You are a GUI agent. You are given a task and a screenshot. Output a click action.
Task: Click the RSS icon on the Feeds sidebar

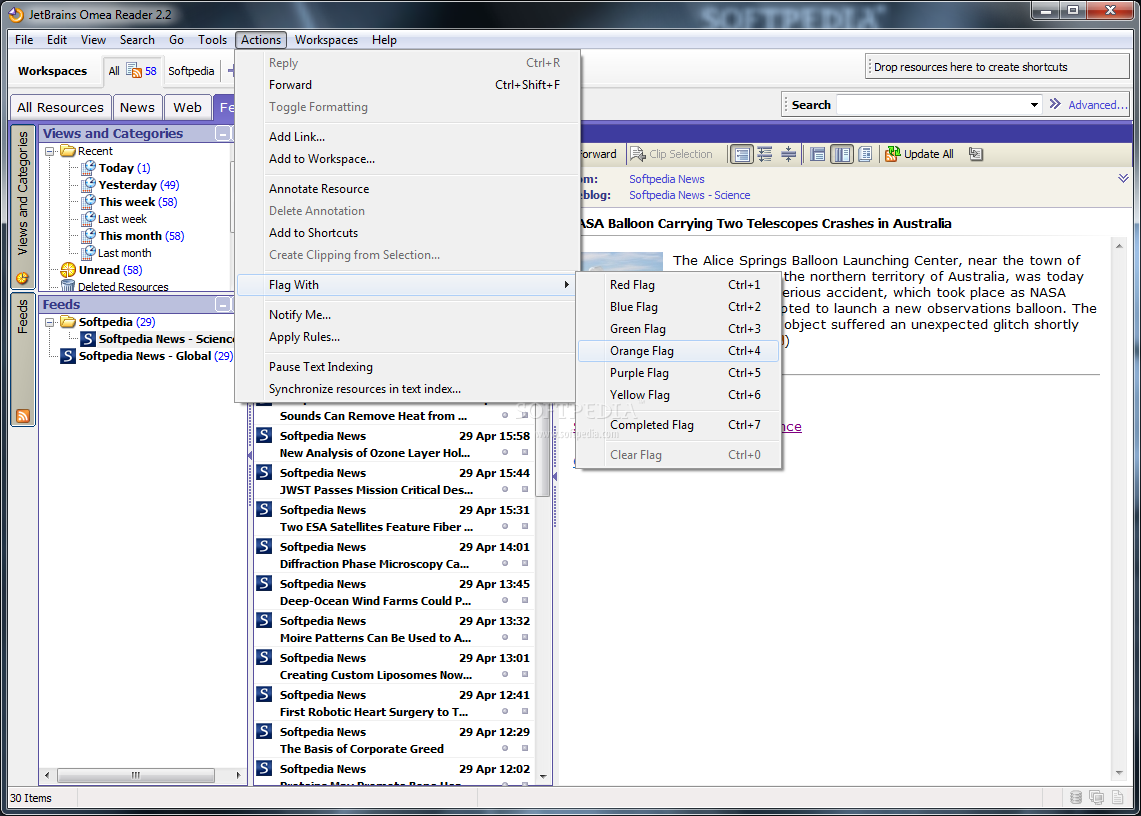23,416
